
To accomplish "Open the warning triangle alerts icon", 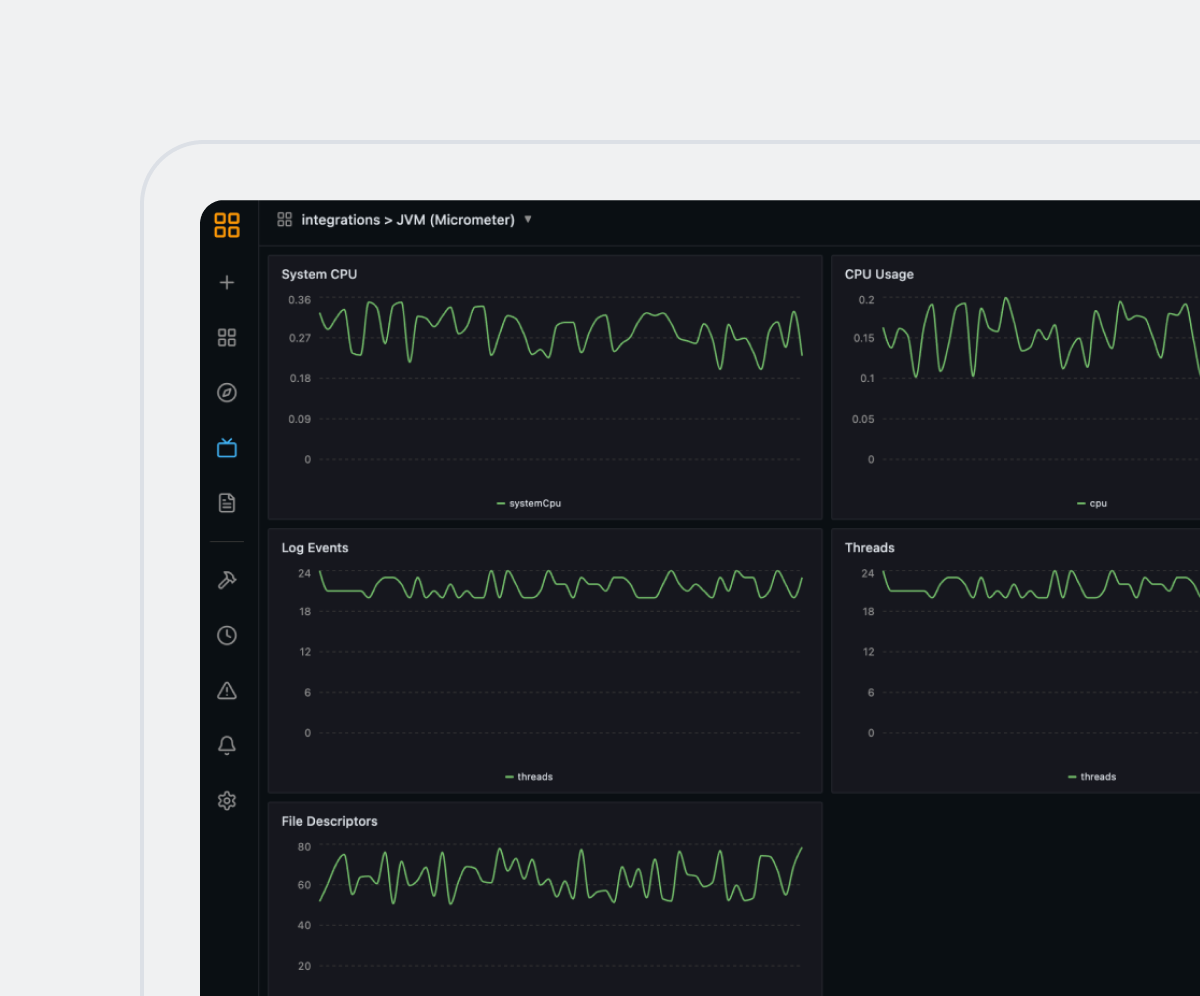I will click(227, 690).
